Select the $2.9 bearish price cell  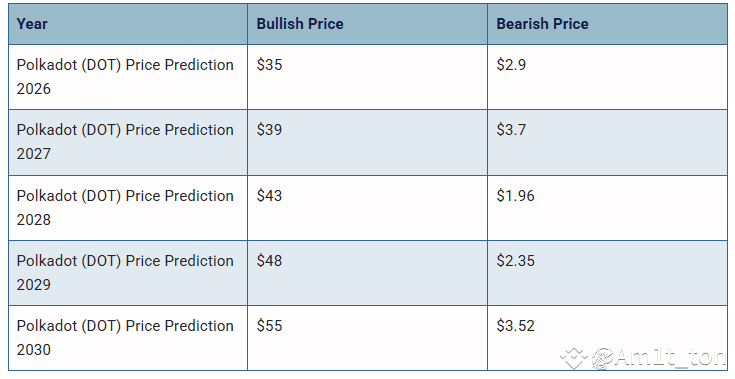pyautogui.click(x=608, y=77)
